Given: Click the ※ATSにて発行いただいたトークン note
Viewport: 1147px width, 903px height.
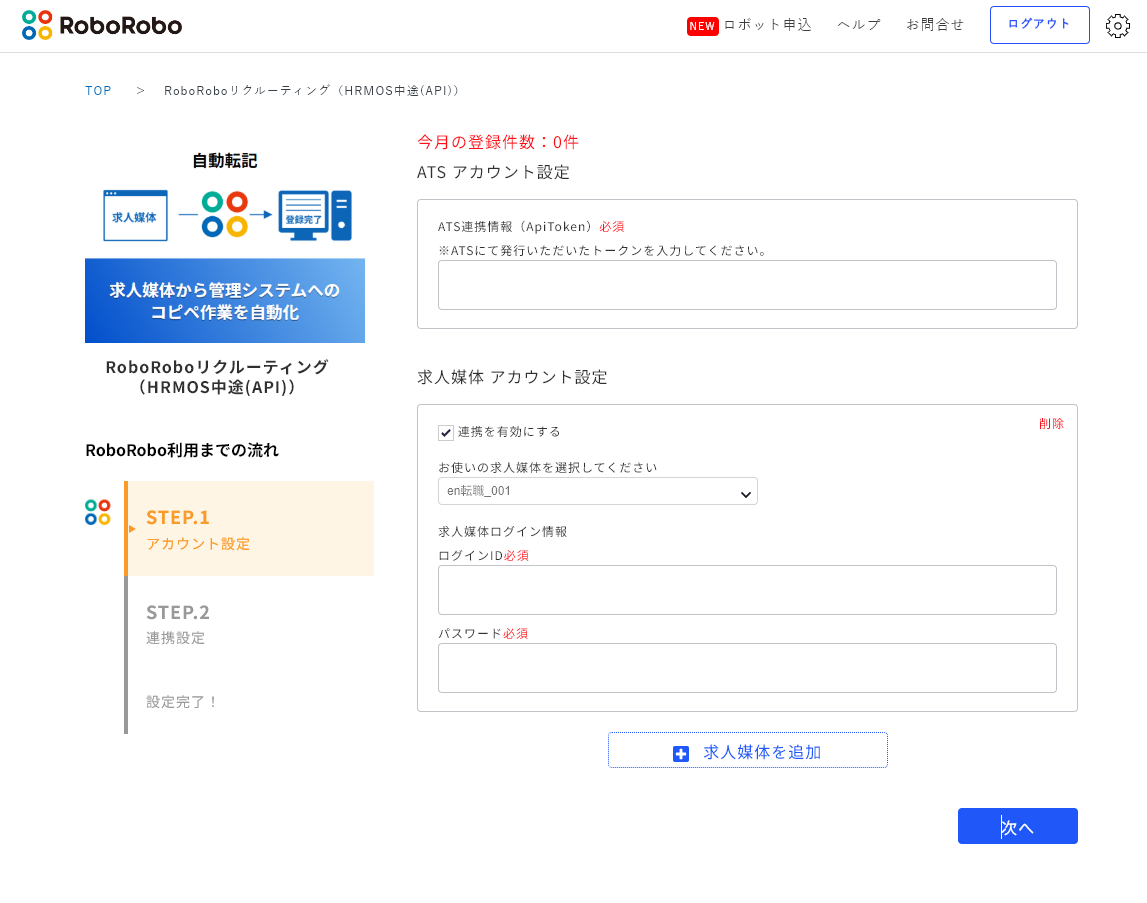Looking at the screenshot, I should tap(603, 250).
